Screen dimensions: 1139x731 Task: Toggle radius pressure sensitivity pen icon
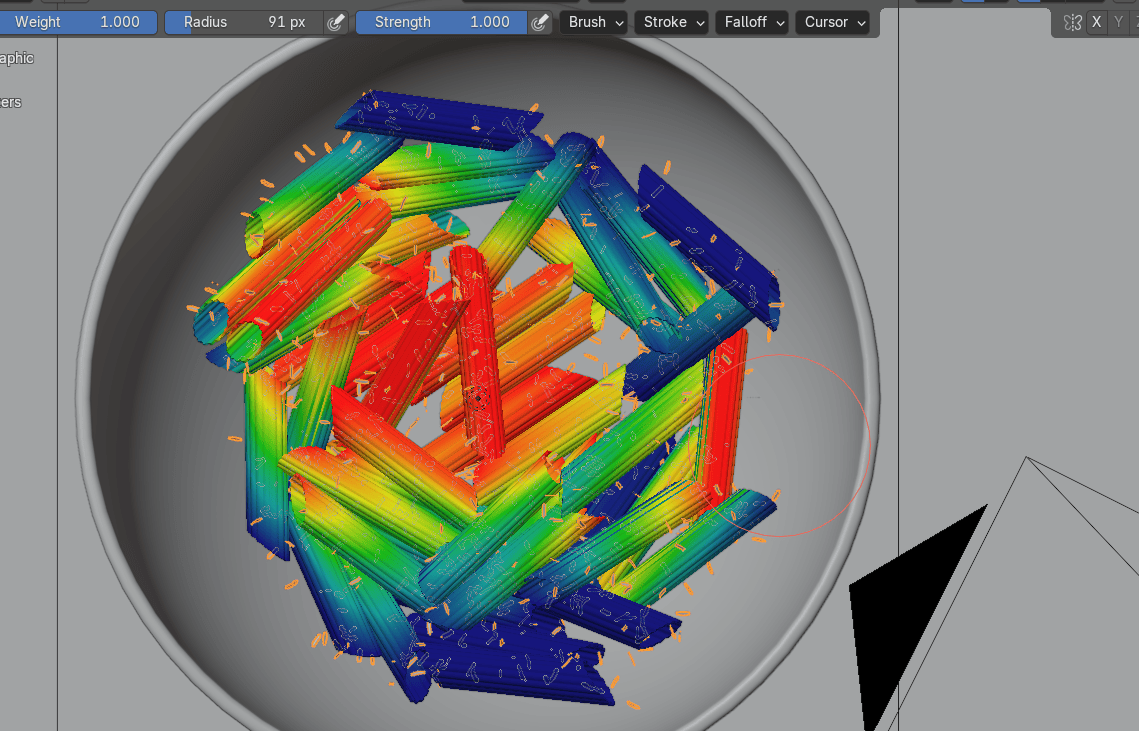point(337,22)
